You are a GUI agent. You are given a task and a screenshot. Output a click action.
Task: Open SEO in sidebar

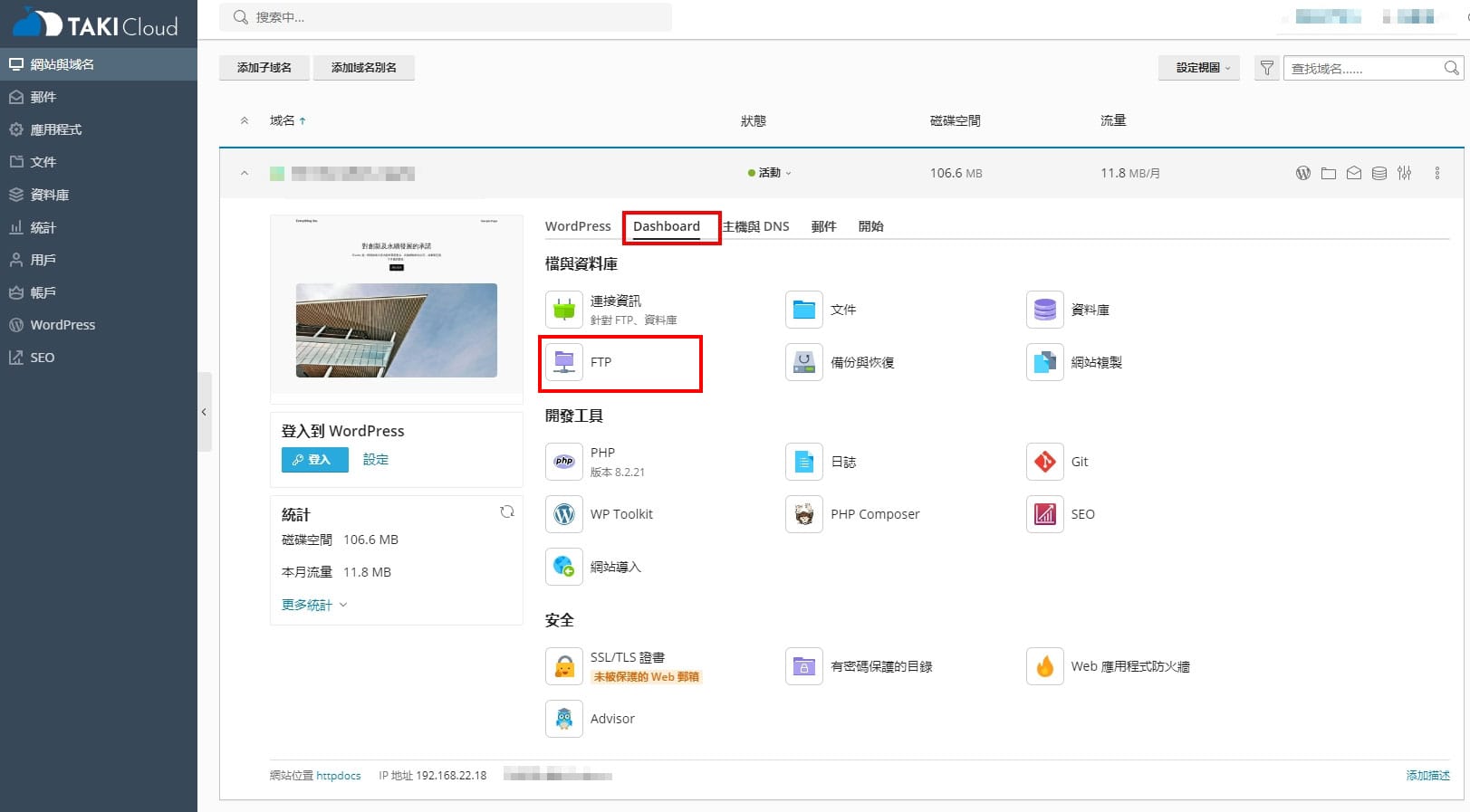pyautogui.click(x=99, y=358)
